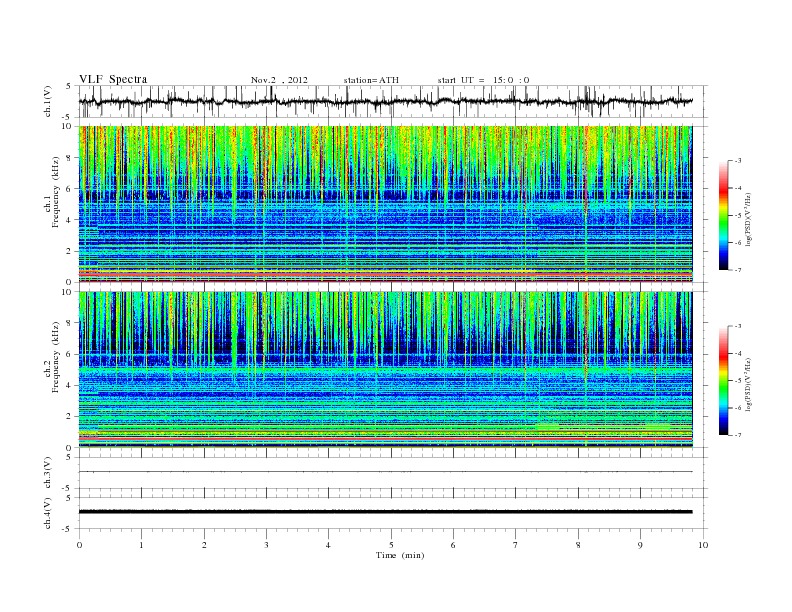The width and height of the screenshot is (792, 612).
Task: Click the "ch.4(V)" axis label
Action: click(48, 513)
